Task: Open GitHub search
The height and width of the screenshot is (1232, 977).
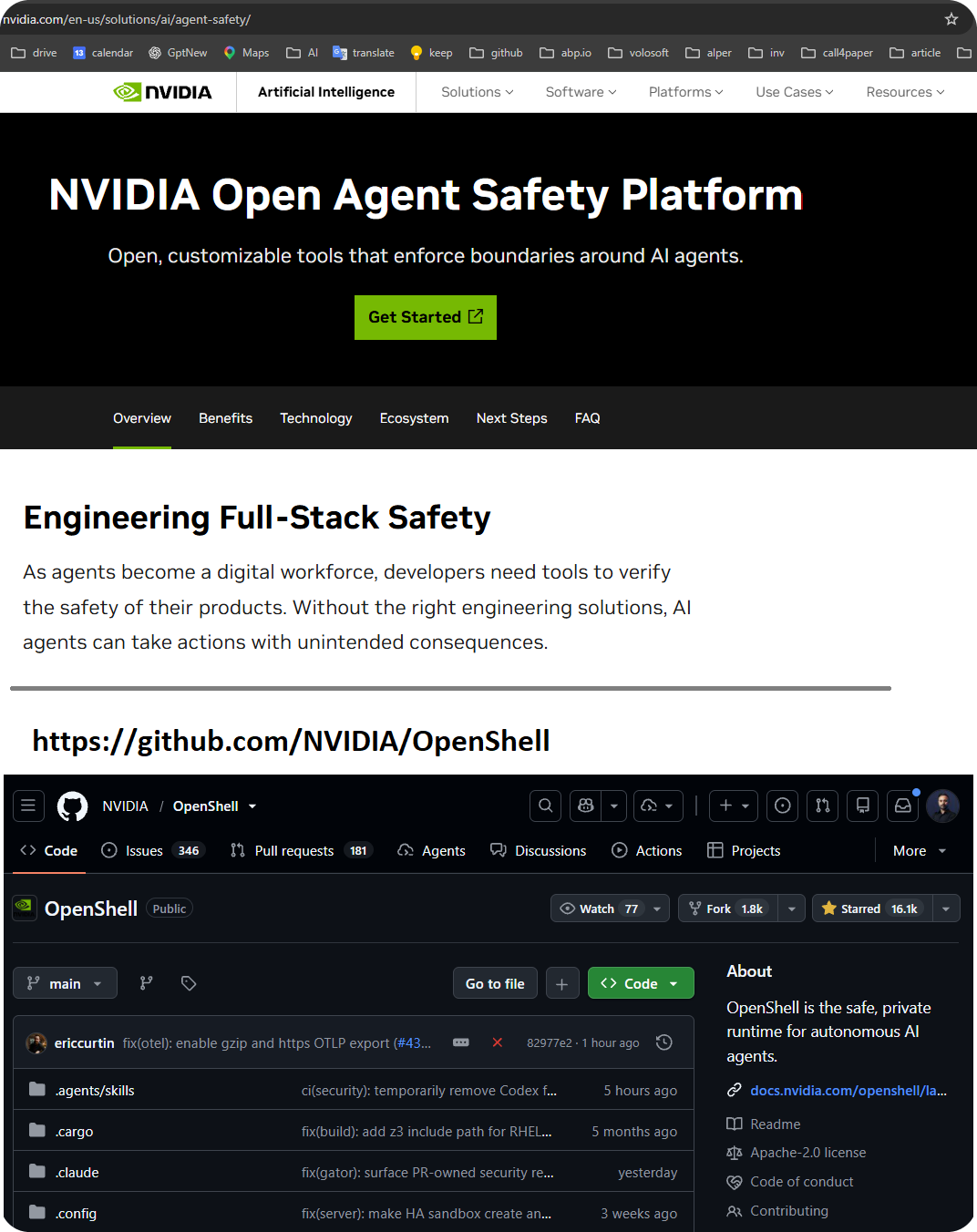Action: (545, 806)
